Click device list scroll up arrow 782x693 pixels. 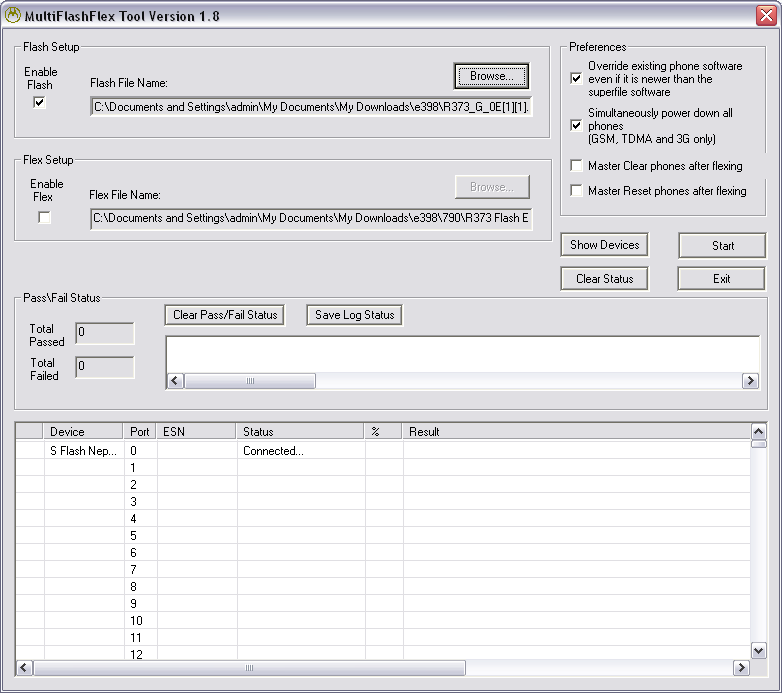tap(759, 431)
